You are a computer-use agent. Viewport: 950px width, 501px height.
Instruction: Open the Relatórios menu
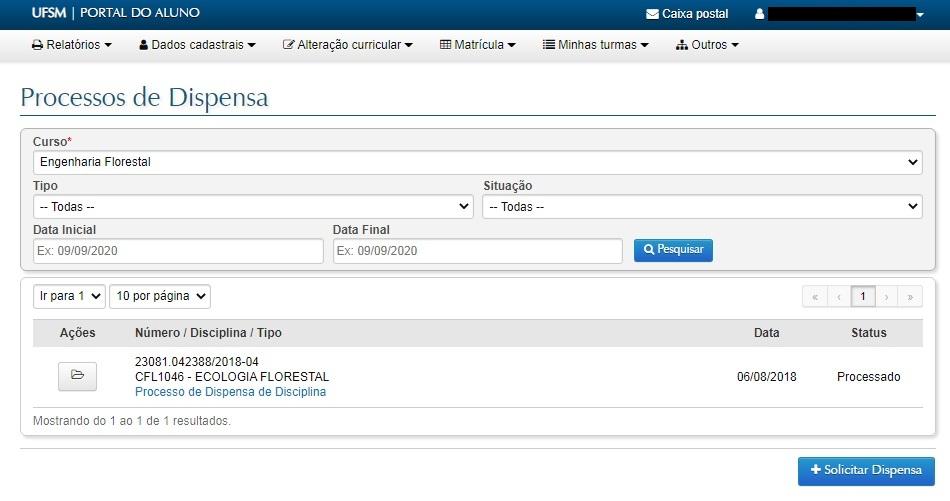72,45
